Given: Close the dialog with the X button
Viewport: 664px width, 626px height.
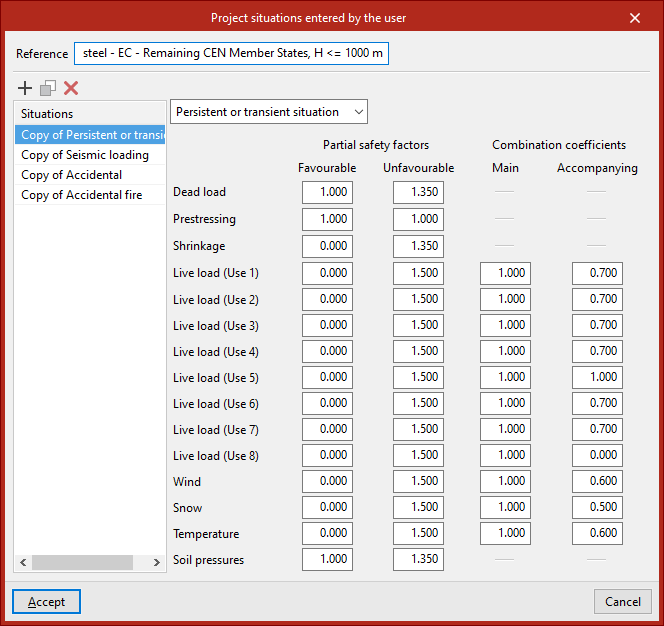Looking at the screenshot, I should pyautogui.click(x=635, y=17).
